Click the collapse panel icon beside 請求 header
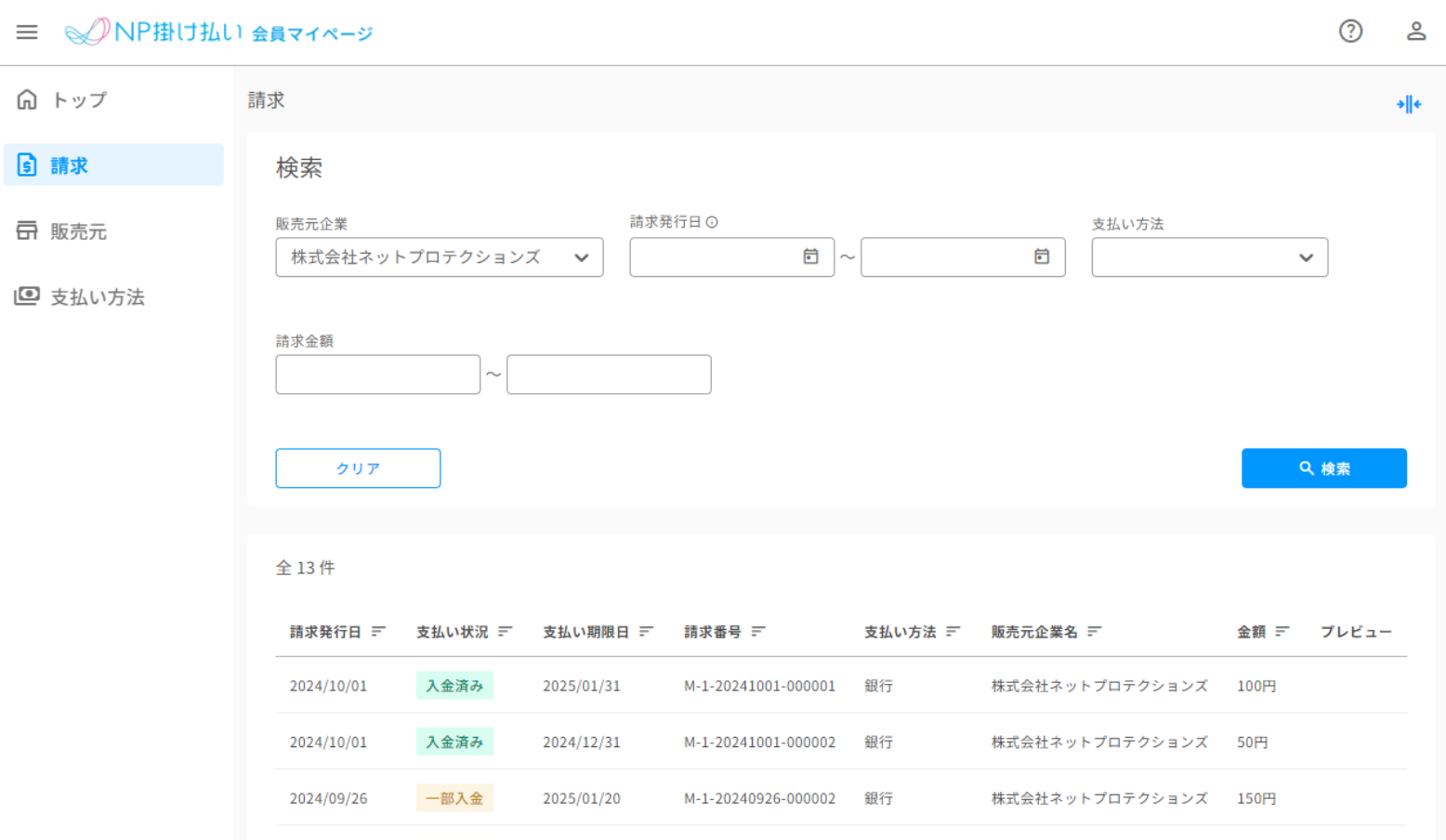The width and height of the screenshot is (1446, 840). click(x=1408, y=104)
